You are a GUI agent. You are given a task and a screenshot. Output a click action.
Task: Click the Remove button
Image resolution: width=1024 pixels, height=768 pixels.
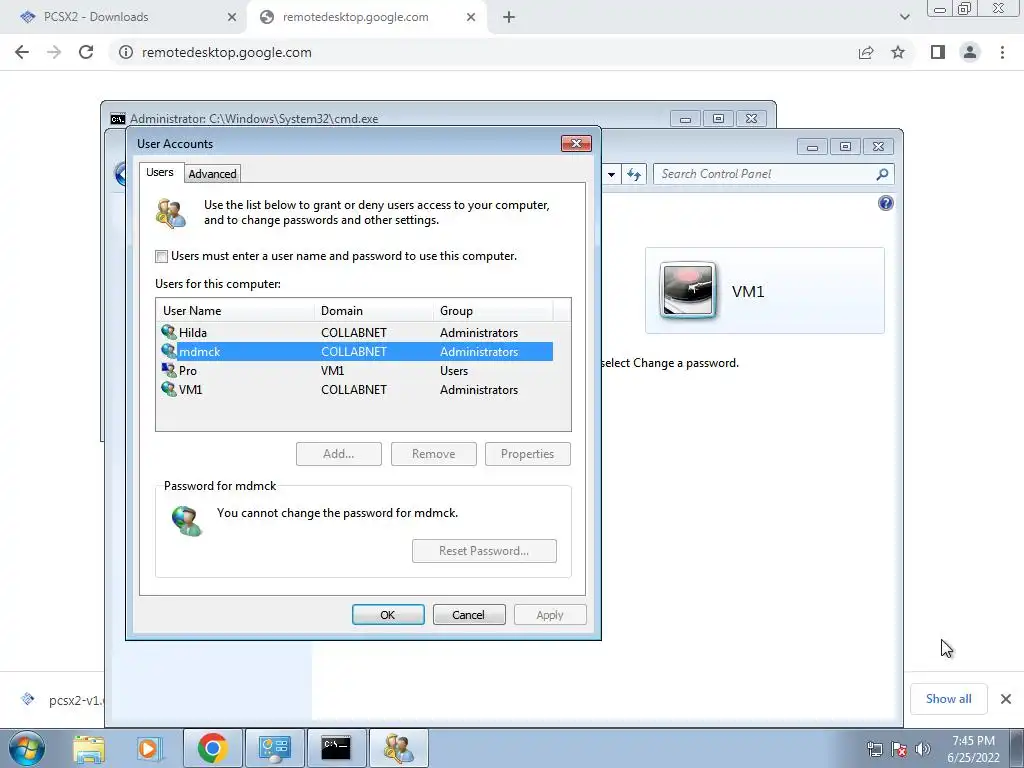[434, 454]
